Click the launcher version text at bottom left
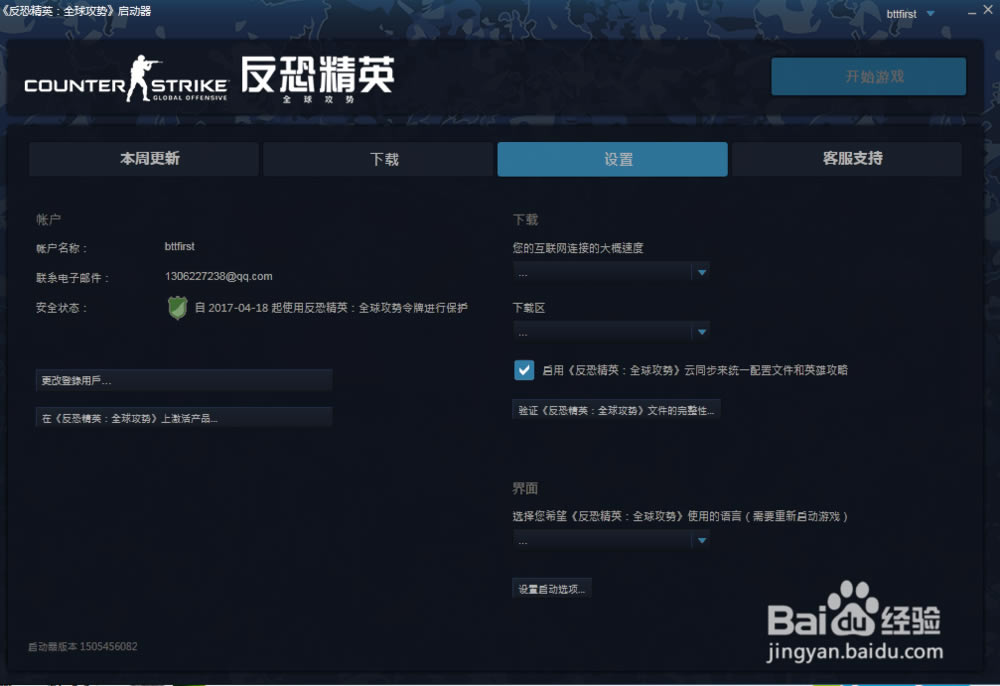1000x686 pixels. point(83,647)
